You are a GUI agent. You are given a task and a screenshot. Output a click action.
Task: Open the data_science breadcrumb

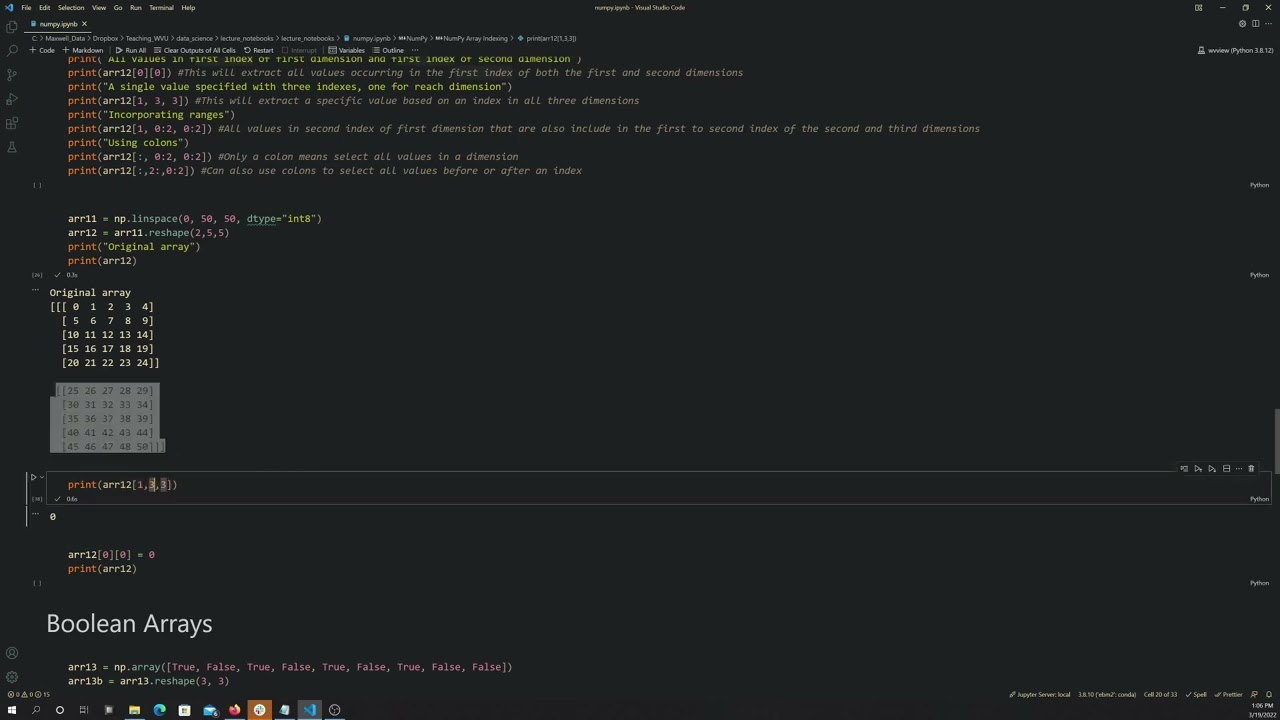point(193,38)
